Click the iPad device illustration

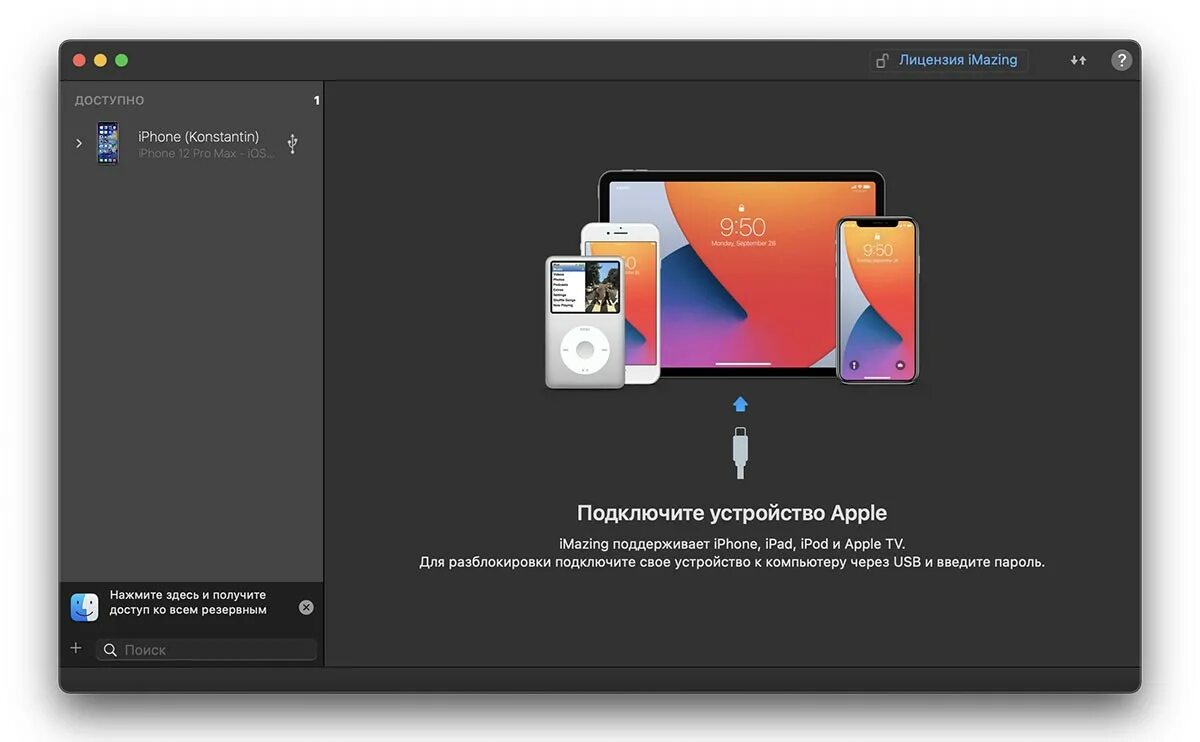742,275
